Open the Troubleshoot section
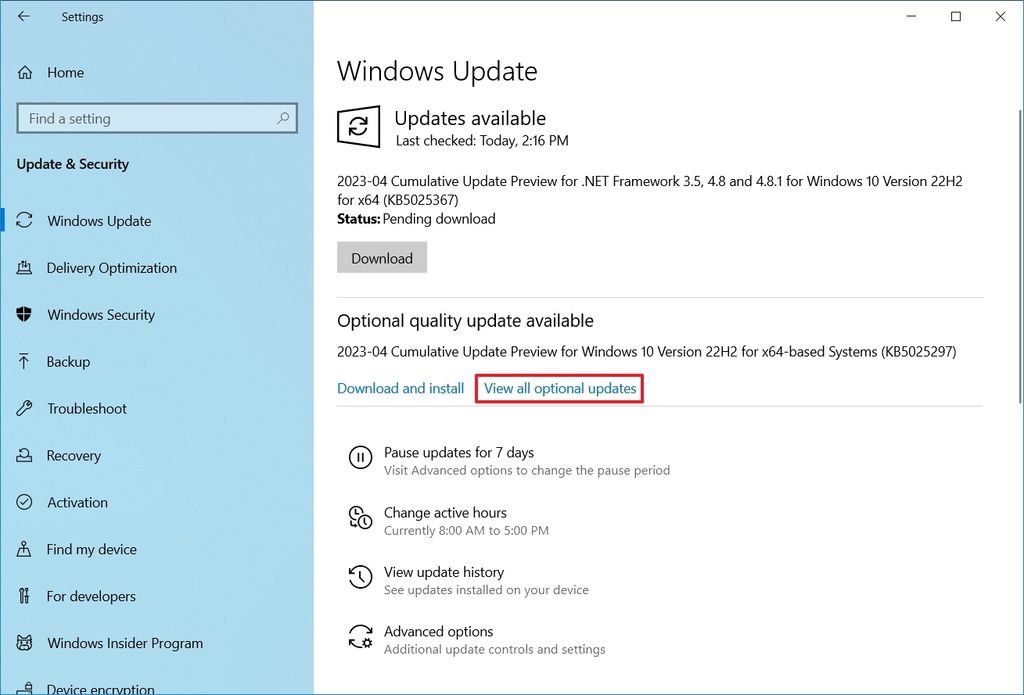The width and height of the screenshot is (1024, 695). [x=86, y=408]
